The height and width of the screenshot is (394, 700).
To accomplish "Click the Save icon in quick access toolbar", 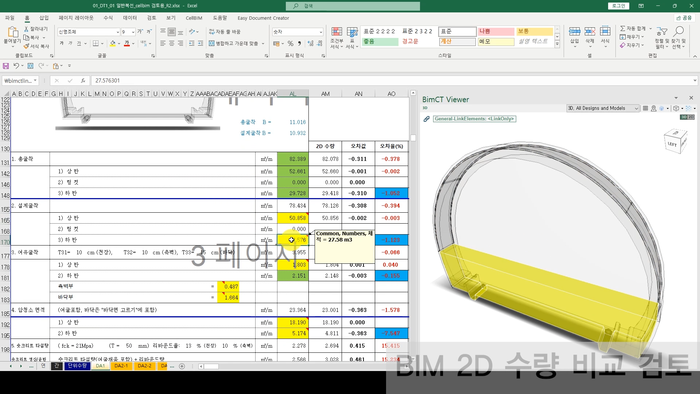I will (x=6, y=66).
